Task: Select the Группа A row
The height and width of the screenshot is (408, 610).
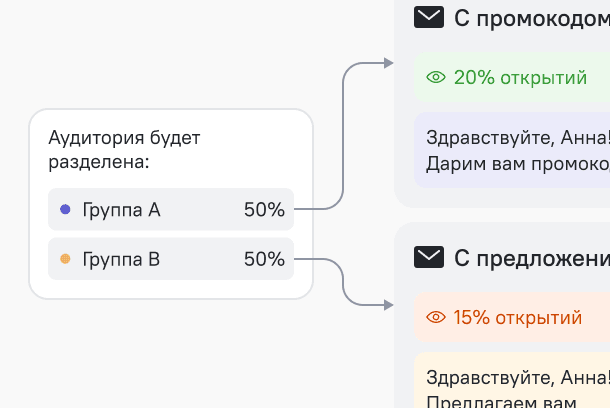Action: coord(171,210)
